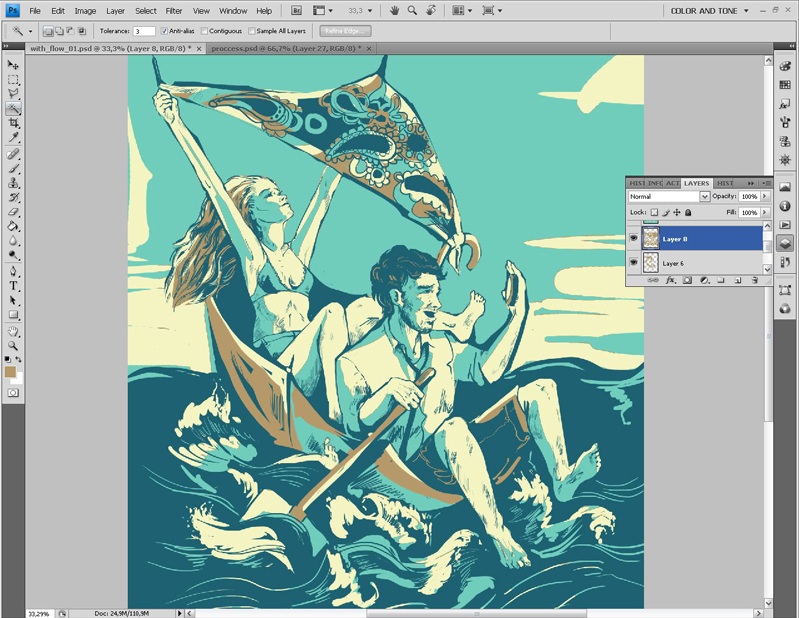Select the Zoom tool in toolbox
This screenshot has height=618, width=799.
(x=13, y=344)
